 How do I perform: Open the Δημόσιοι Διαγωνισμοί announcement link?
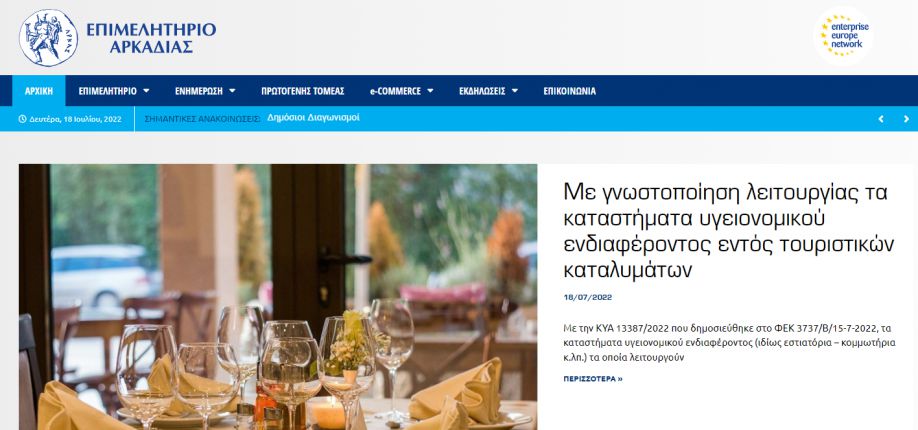click(x=313, y=118)
